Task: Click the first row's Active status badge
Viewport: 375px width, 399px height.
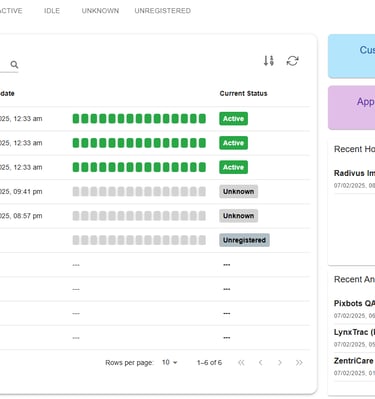Action: coord(233,119)
